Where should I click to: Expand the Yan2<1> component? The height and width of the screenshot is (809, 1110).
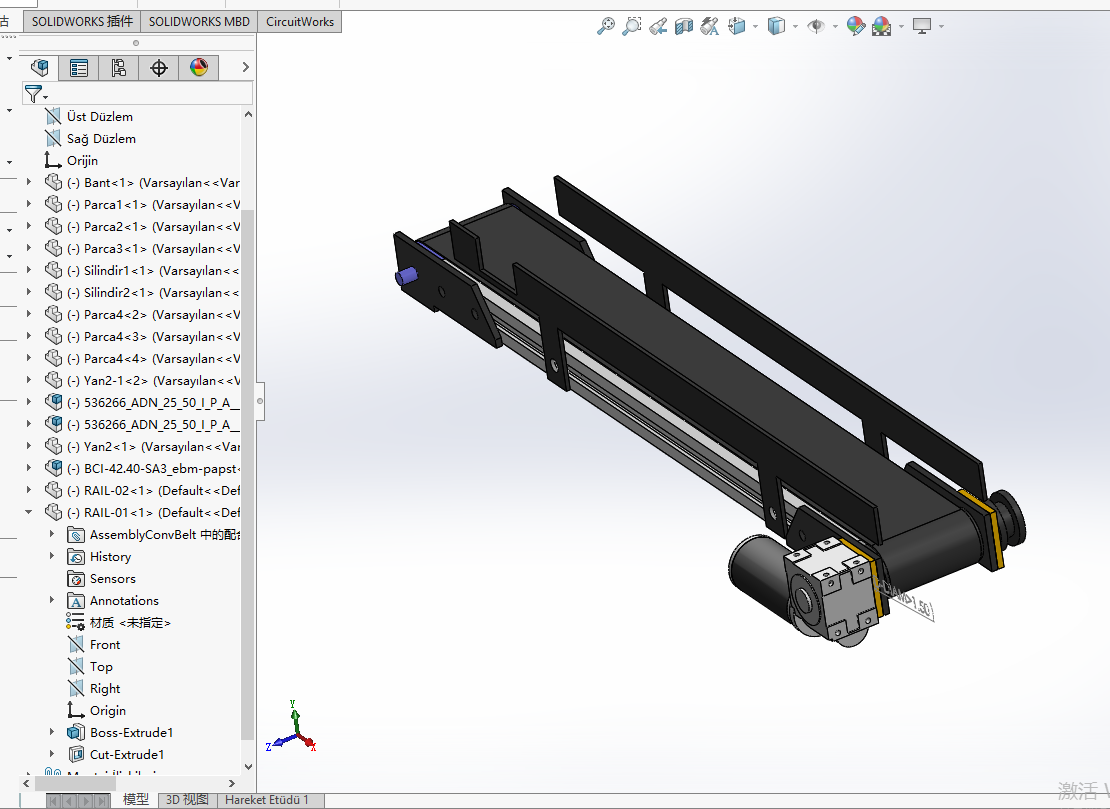coord(28,446)
